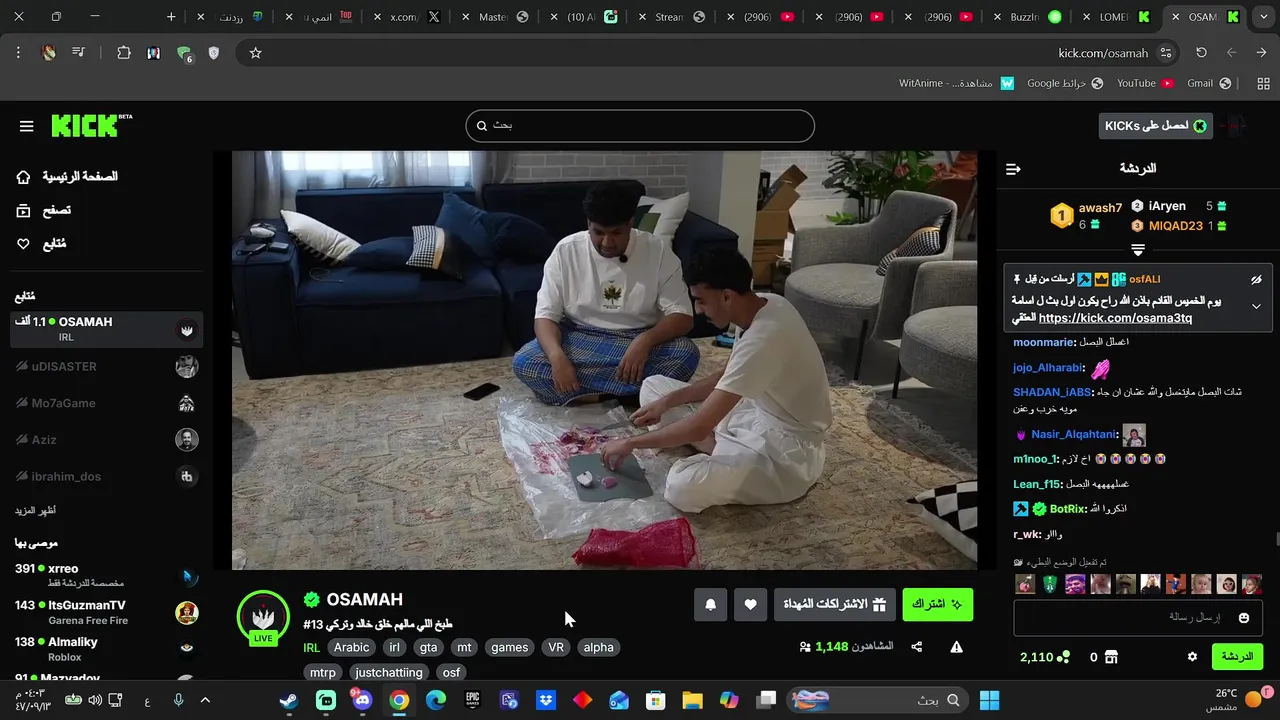Click 'أظهر المزيد' to show more followed channels
Viewport: 1280px width, 720px height.
35,510
